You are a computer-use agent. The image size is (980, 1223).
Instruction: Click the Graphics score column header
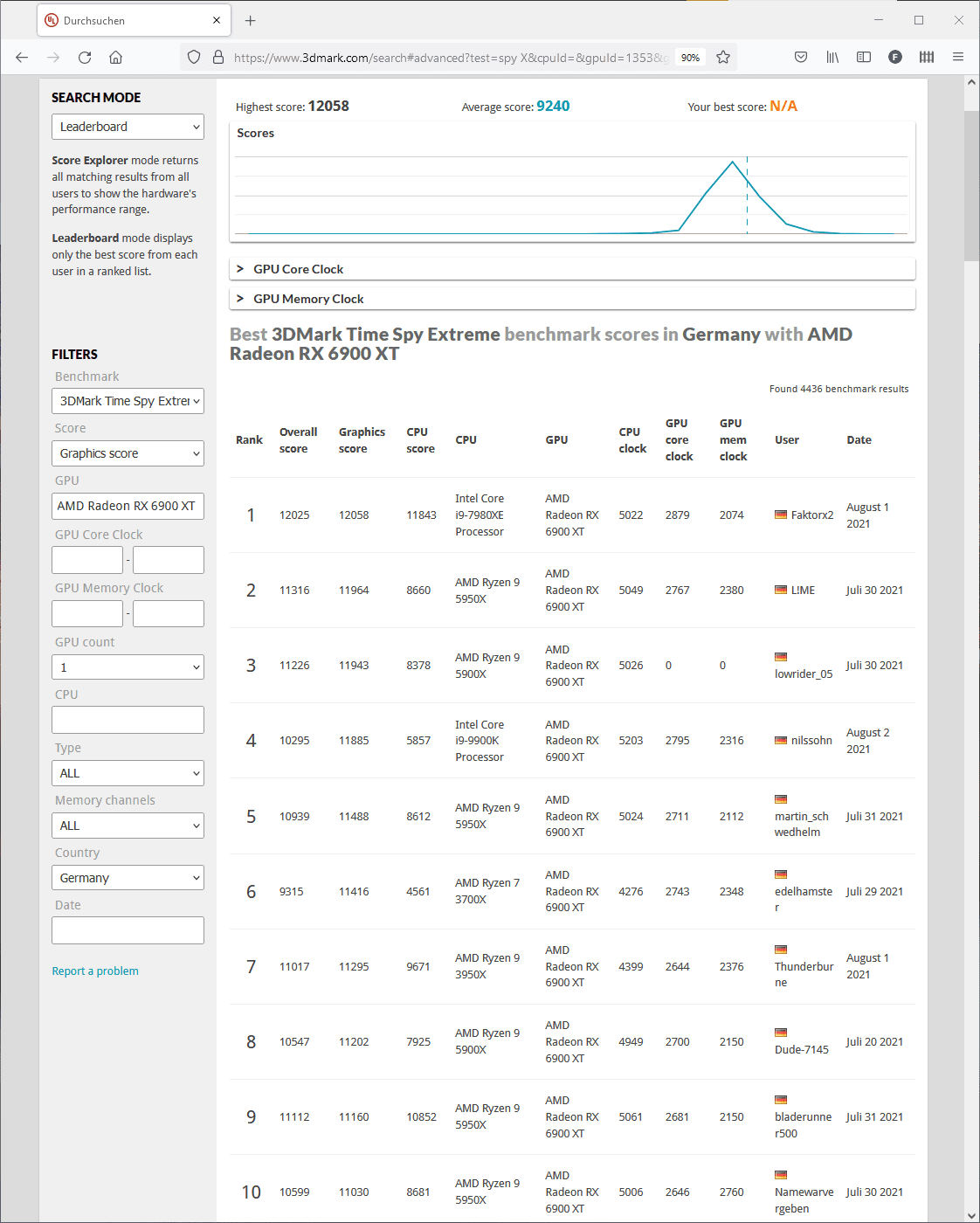click(x=362, y=440)
